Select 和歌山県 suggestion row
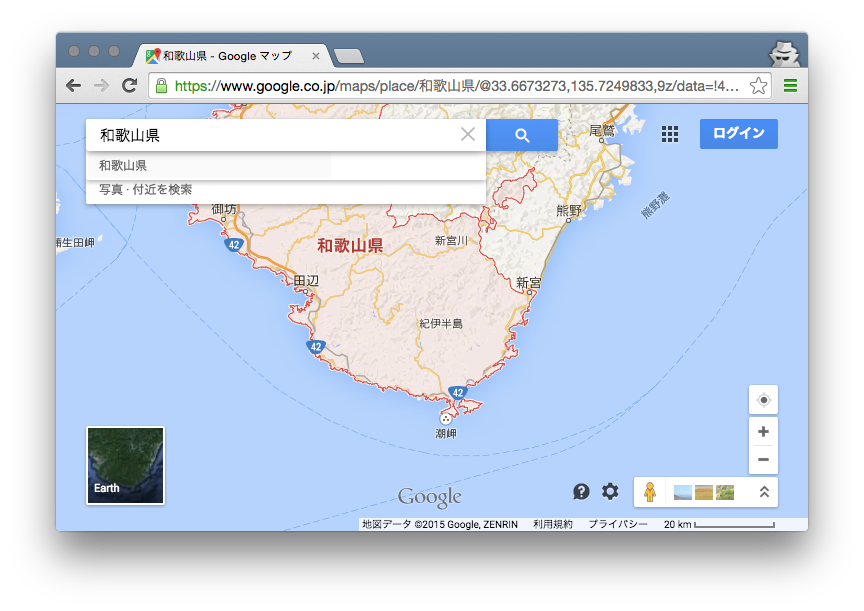 pyautogui.click(x=286, y=165)
